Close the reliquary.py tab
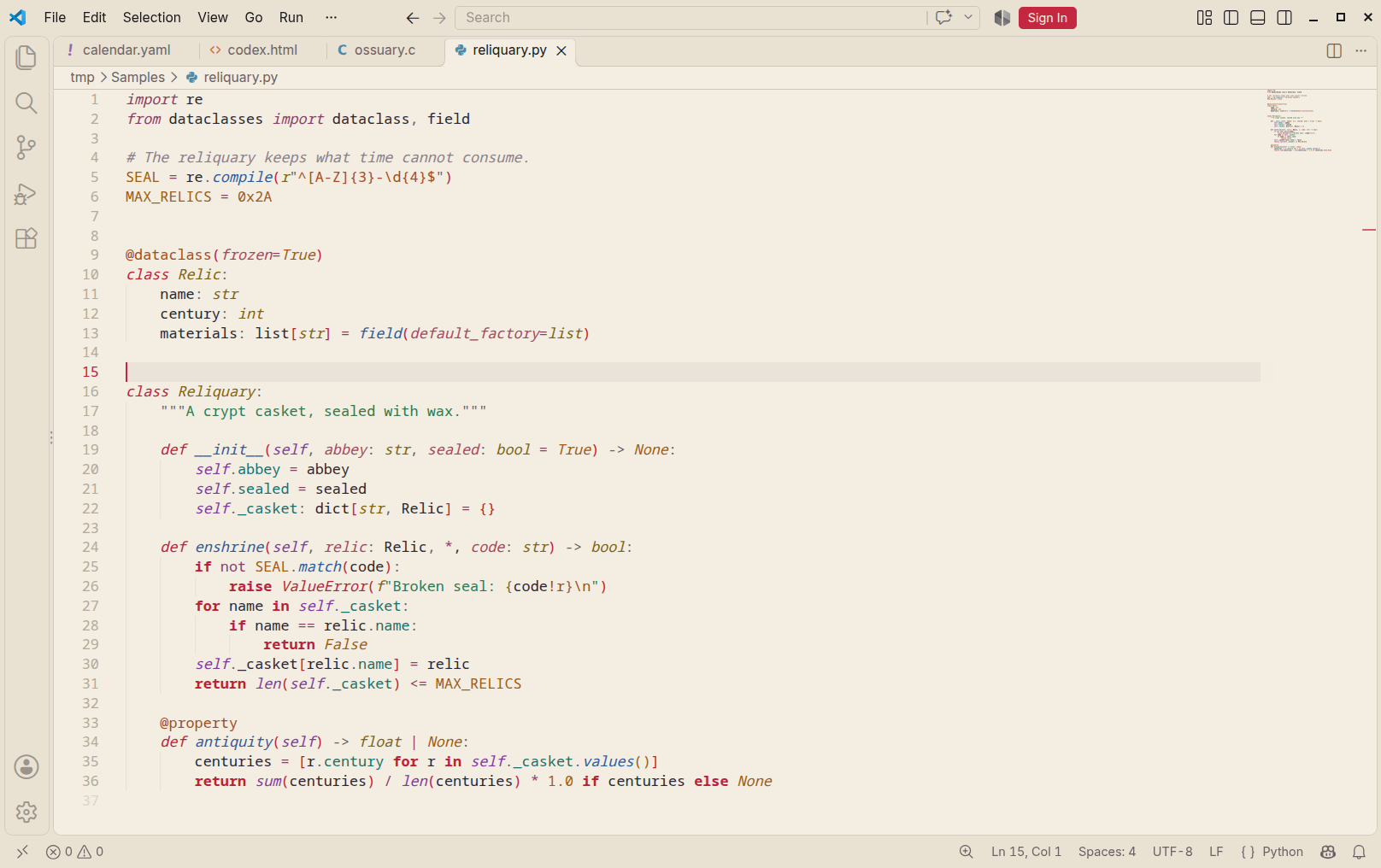The width and height of the screenshot is (1381, 868). [x=561, y=51]
